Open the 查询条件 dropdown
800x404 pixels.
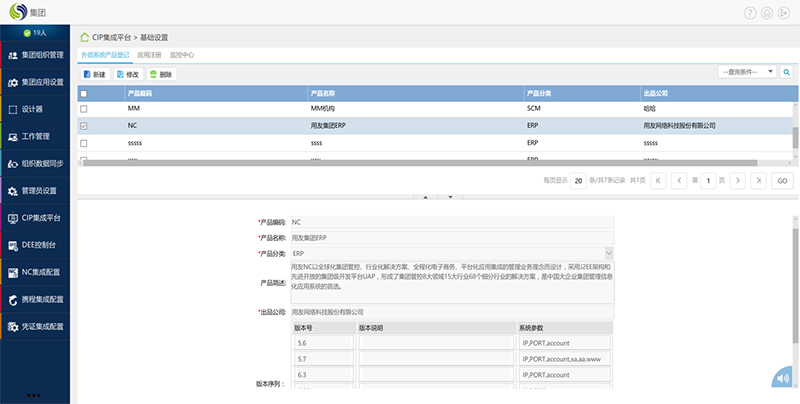point(747,72)
